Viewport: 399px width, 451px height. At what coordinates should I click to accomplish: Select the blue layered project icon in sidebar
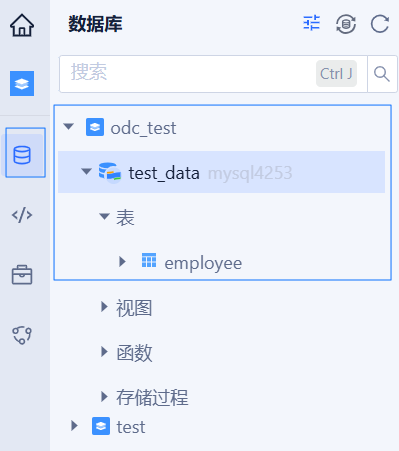pyautogui.click(x=22, y=83)
